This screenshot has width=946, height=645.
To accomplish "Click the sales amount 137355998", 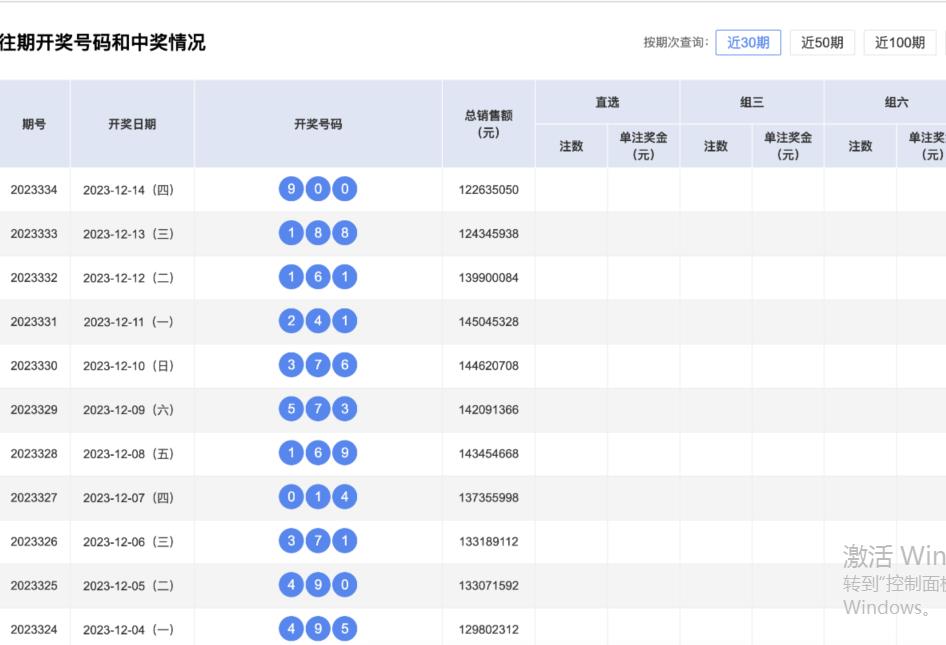I will [x=489, y=498].
